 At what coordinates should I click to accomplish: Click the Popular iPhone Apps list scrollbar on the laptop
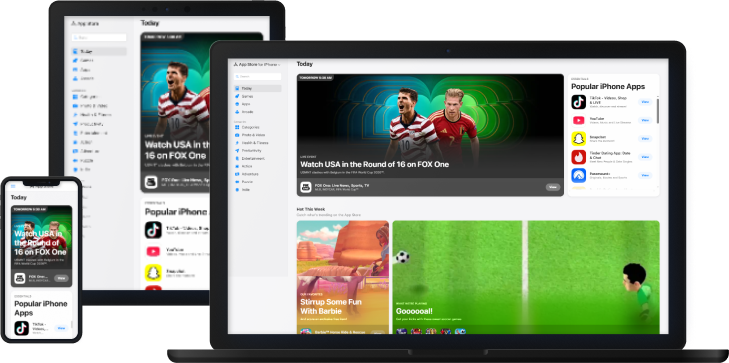658,110
